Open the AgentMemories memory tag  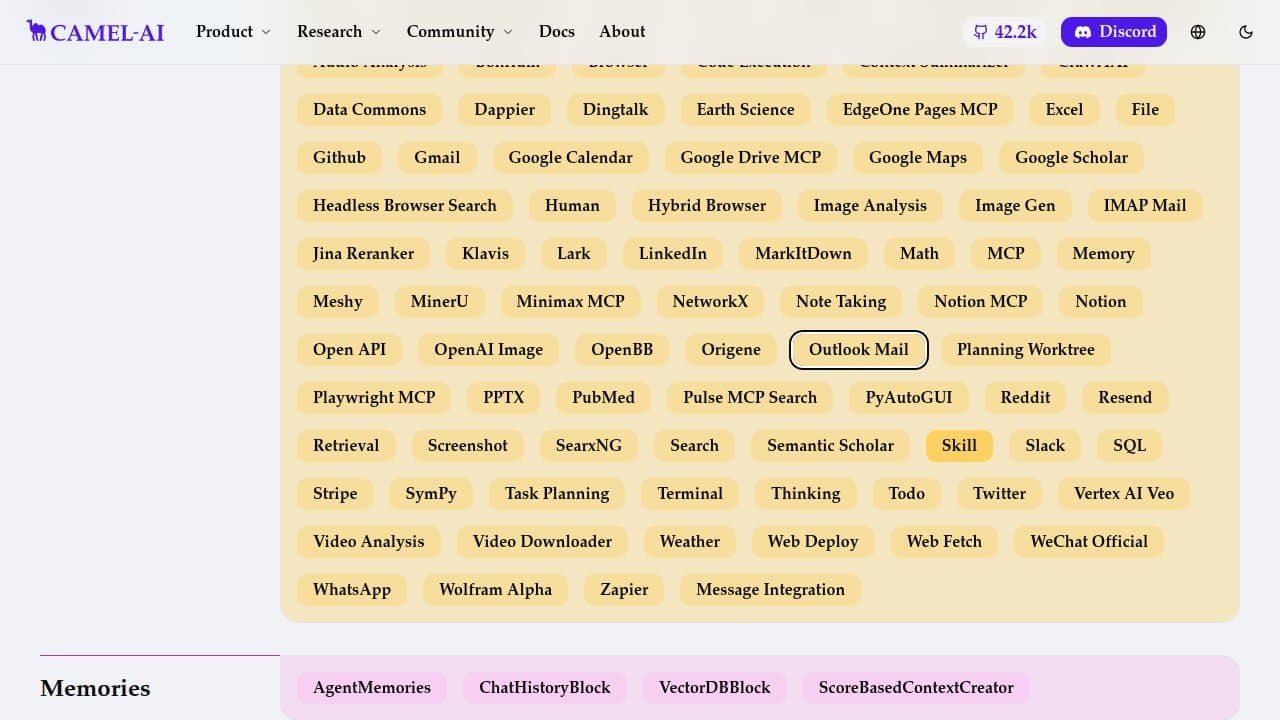coord(372,688)
